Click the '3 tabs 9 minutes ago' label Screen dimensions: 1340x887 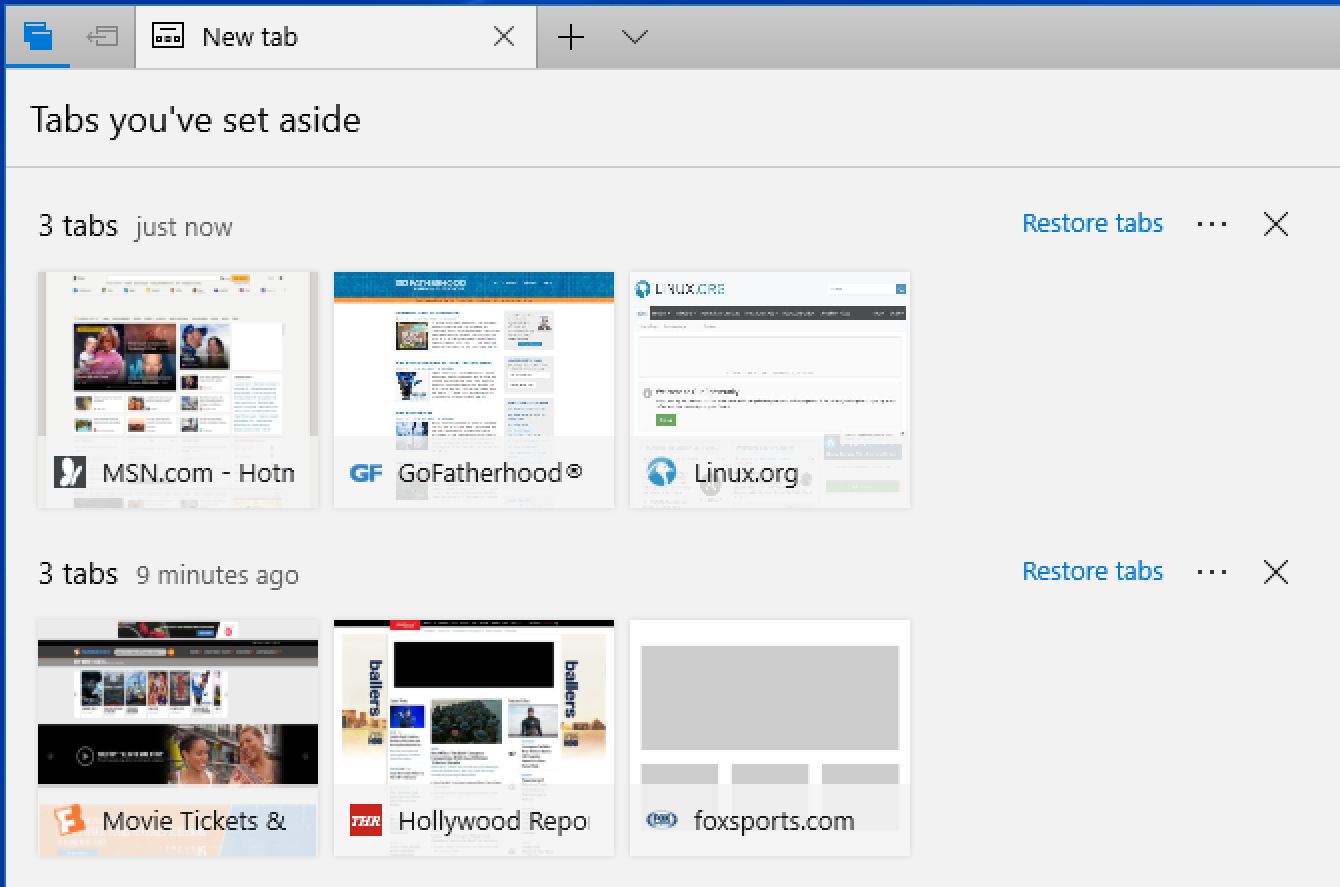click(x=168, y=574)
